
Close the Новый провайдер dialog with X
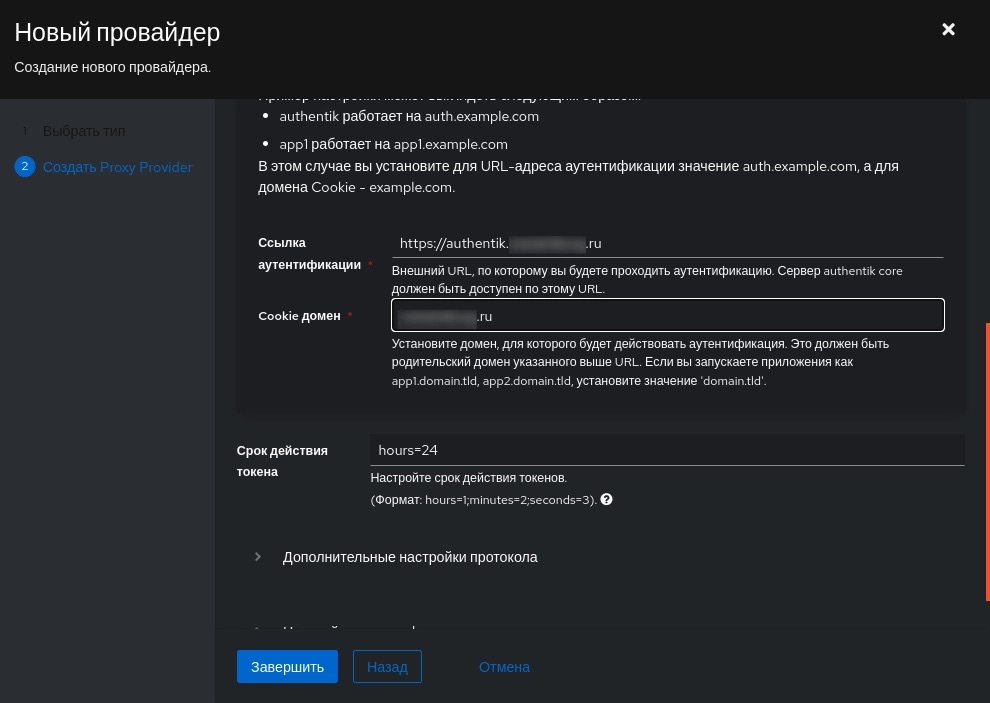coord(948,29)
